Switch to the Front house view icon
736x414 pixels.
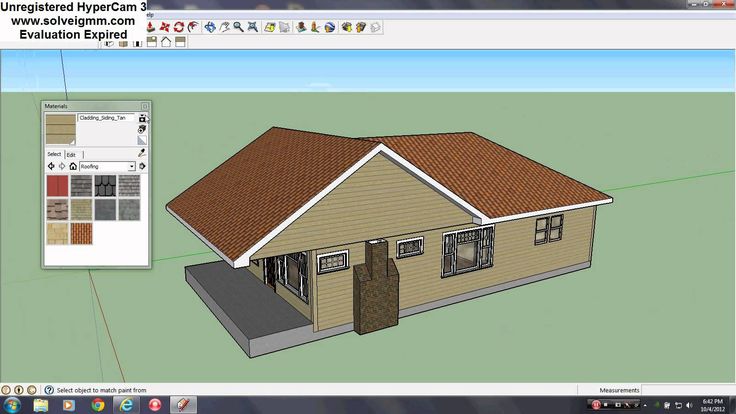click(x=166, y=42)
